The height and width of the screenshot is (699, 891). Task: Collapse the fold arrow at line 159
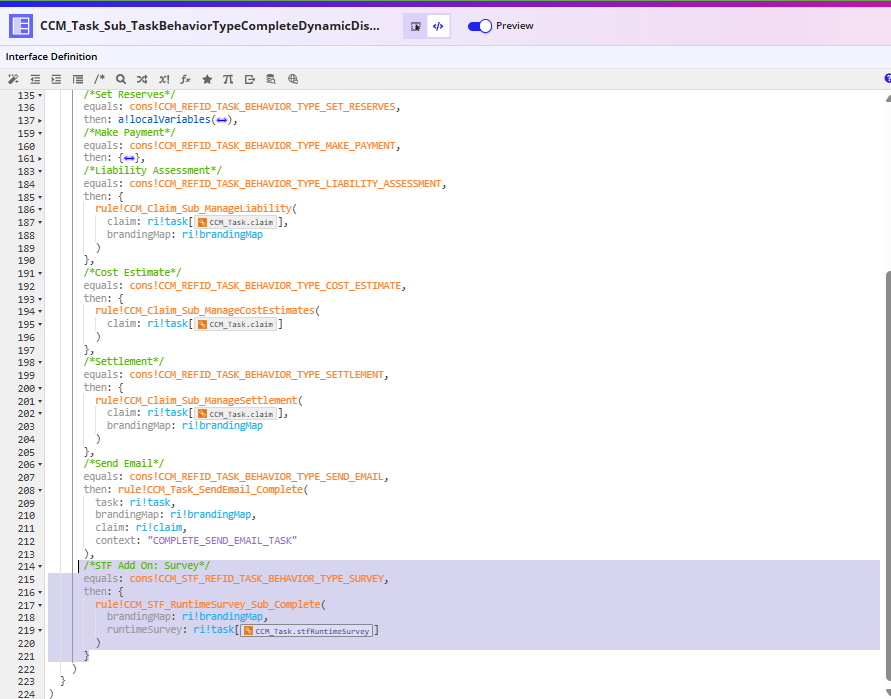point(40,134)
